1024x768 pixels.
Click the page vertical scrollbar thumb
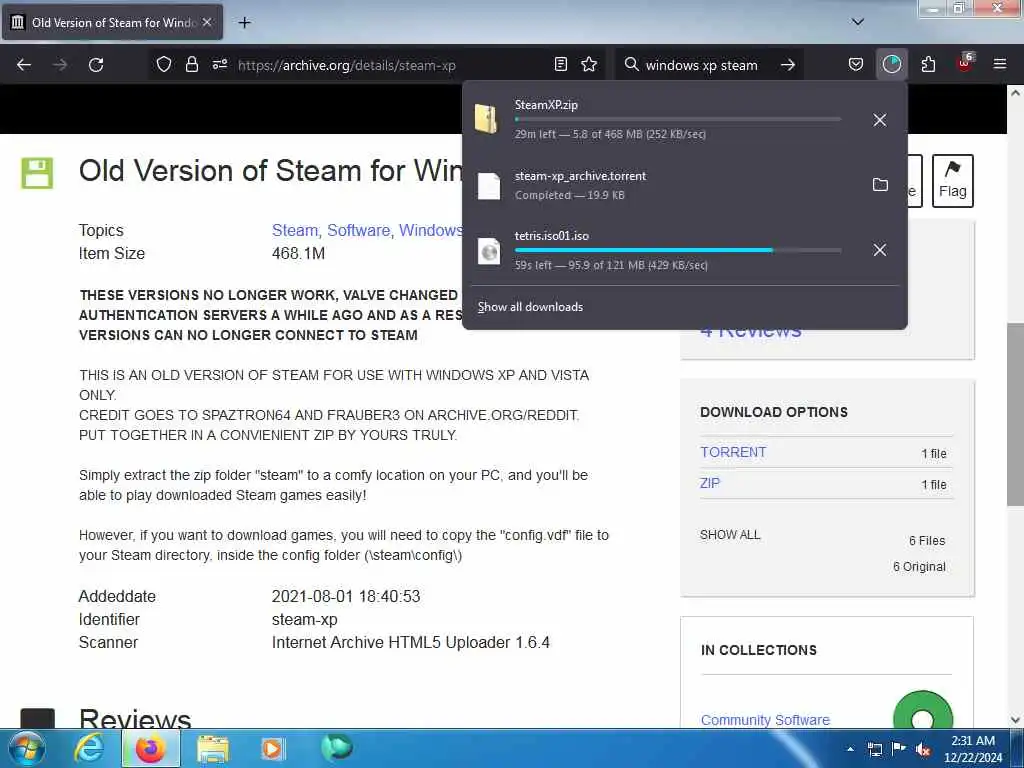click(x=1015, y=415)
